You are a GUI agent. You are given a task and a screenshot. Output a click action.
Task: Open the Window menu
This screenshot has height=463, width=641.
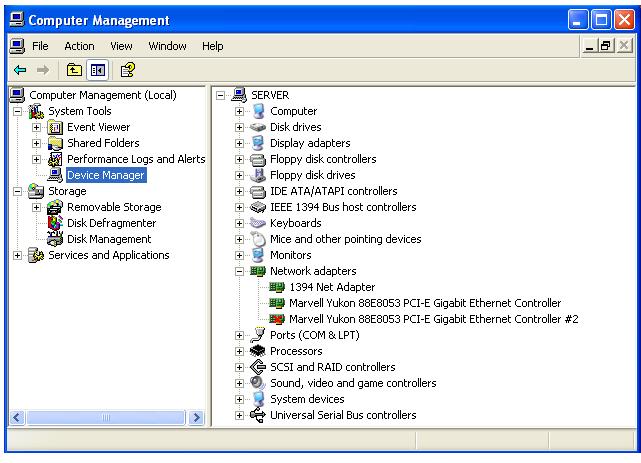pyautogui.click(x=168, y=46)
